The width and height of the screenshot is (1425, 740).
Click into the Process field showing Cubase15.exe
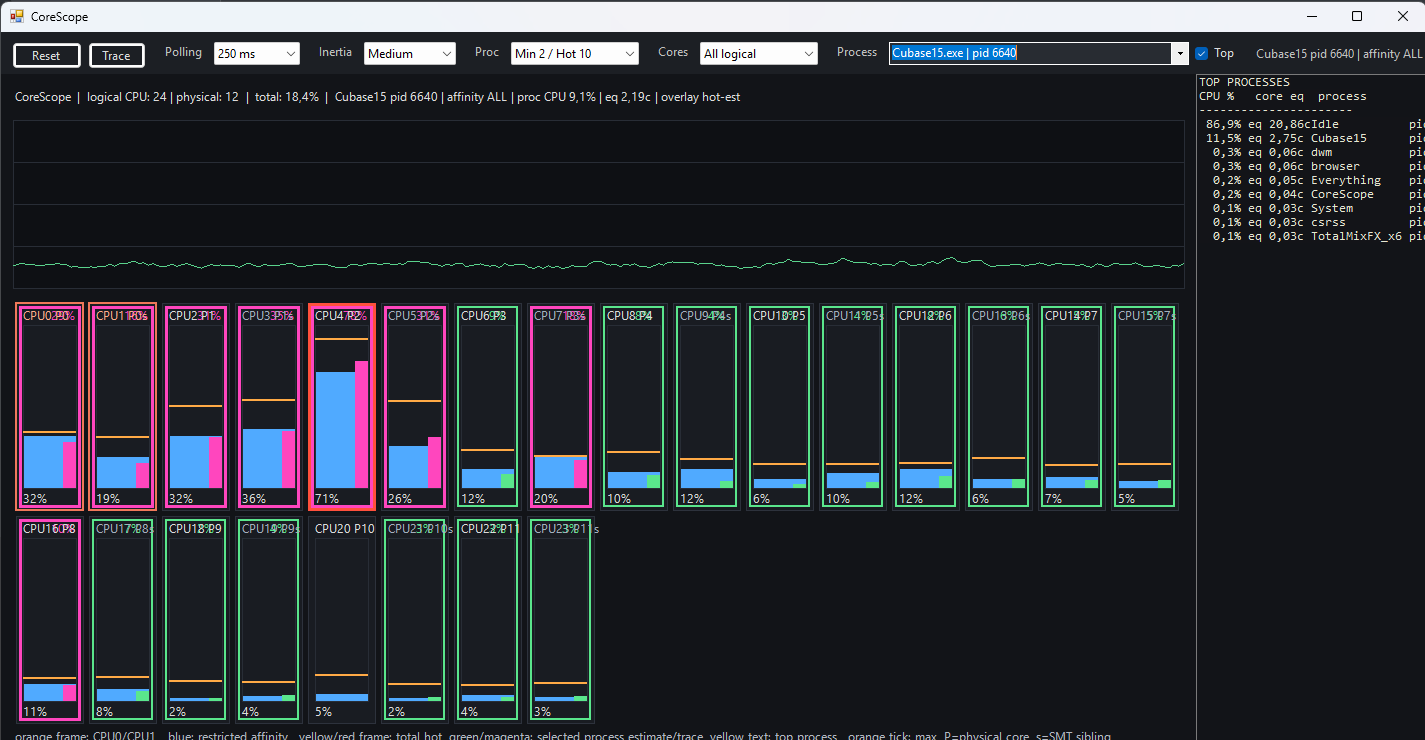pos(1030,54)
